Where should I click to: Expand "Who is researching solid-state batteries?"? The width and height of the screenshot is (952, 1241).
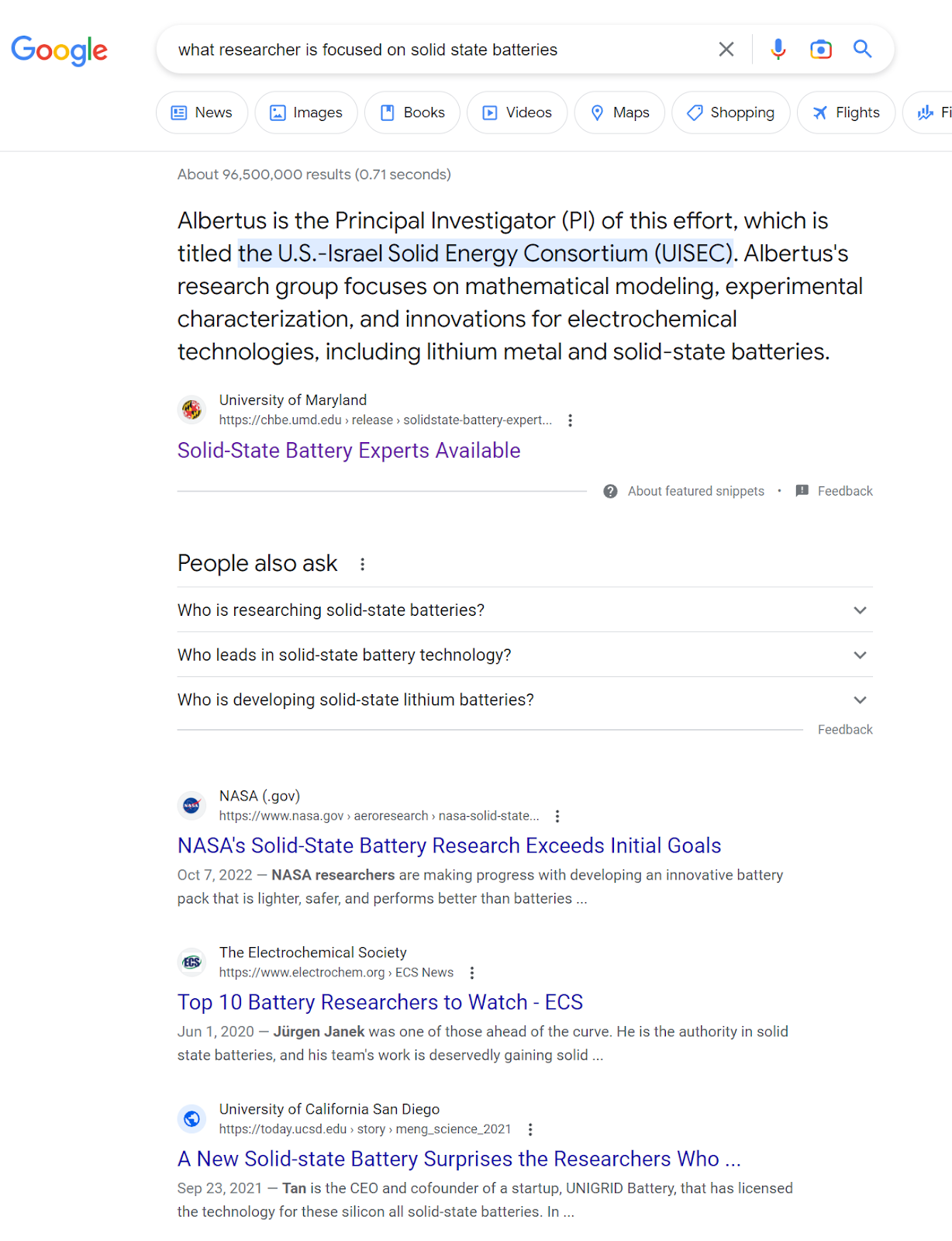pyautogui.click(x=525, y=610)
